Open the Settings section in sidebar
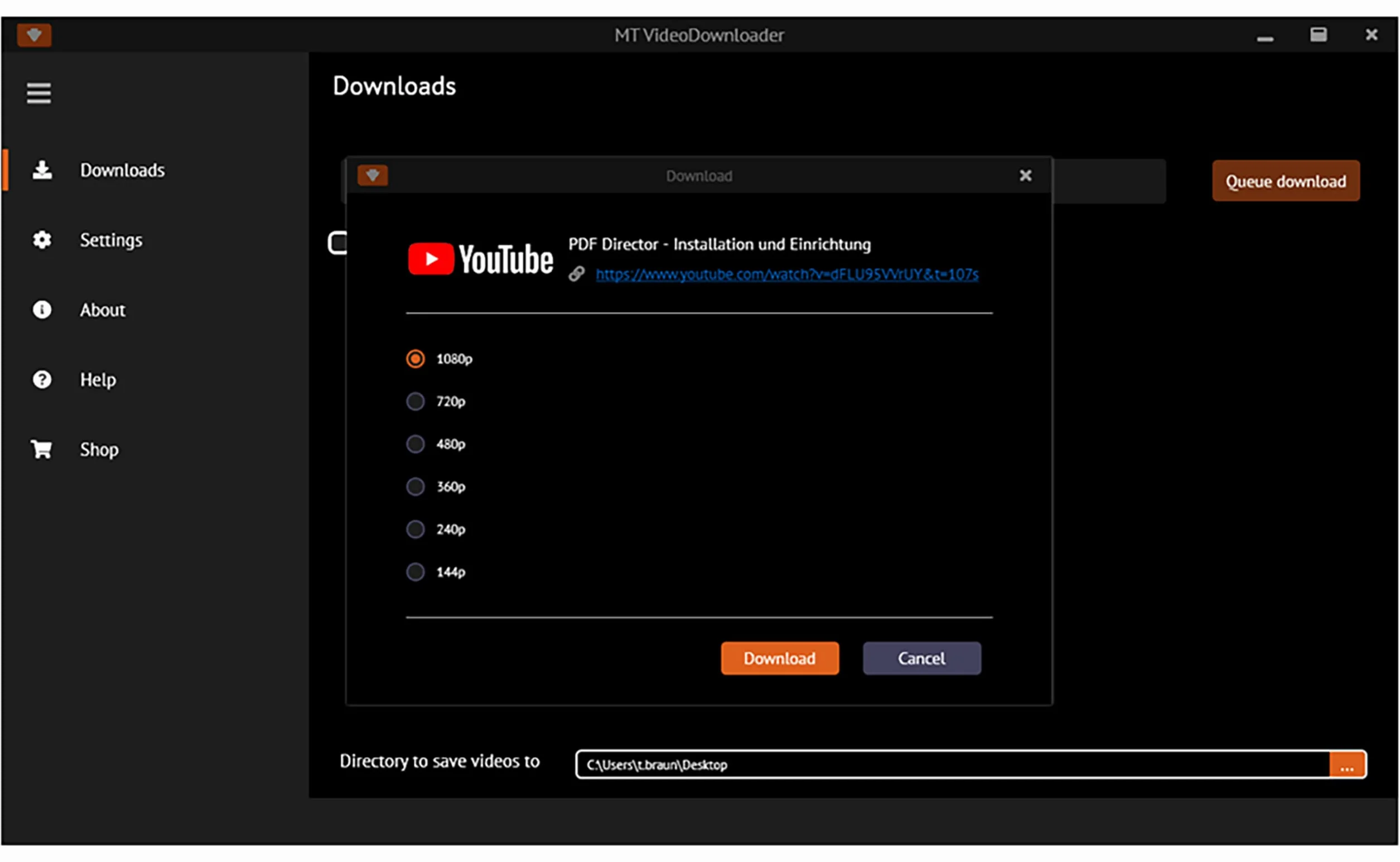The width and height of the screenshot is (1400, 862). click(x=111, y=240)
